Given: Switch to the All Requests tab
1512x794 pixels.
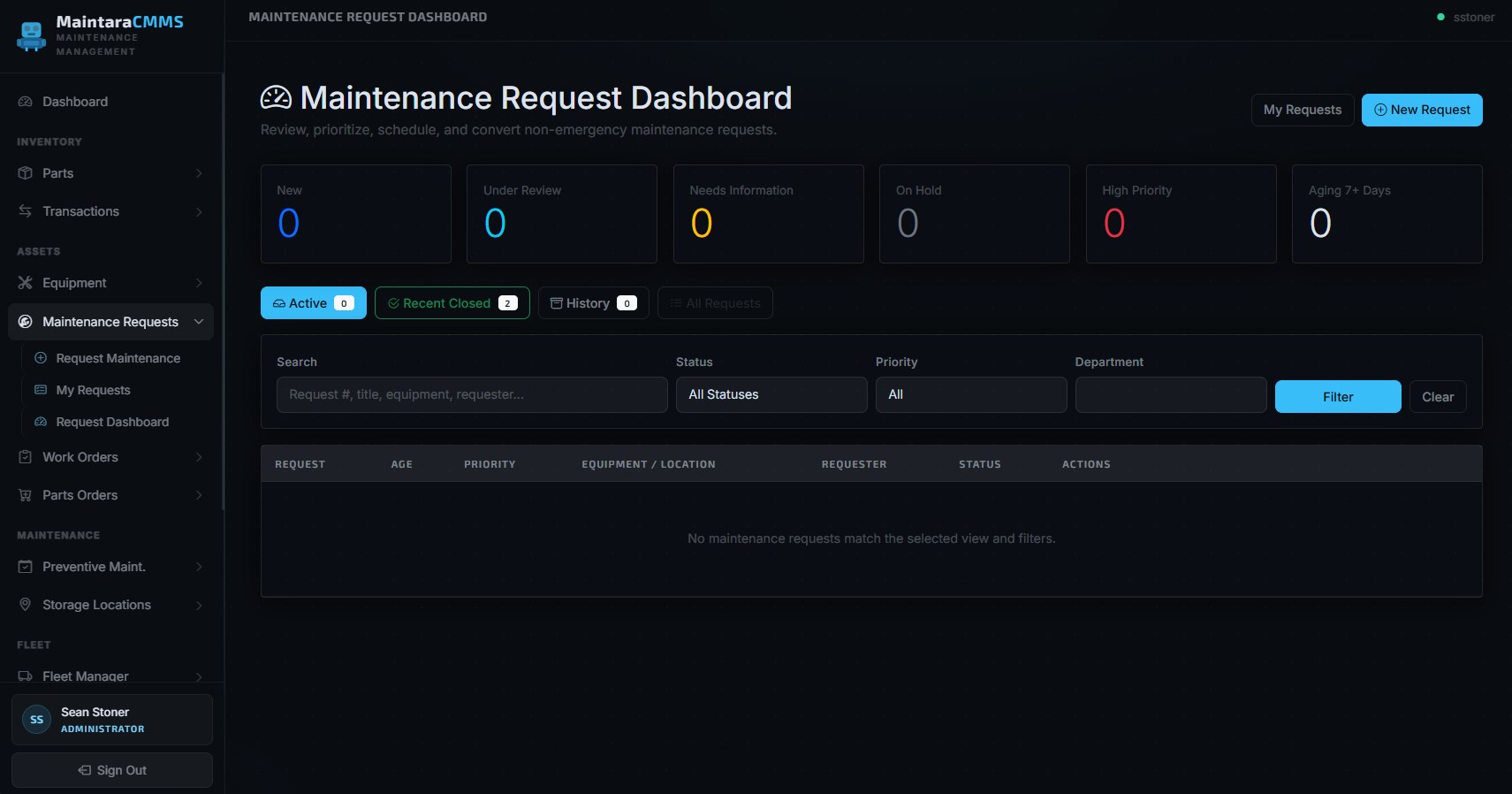Looking at the screenshot, I should [x=715, y=303].
